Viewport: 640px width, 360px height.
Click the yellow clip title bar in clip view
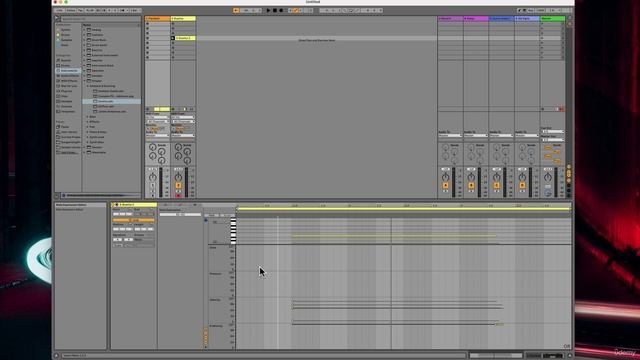click(134, 205)
